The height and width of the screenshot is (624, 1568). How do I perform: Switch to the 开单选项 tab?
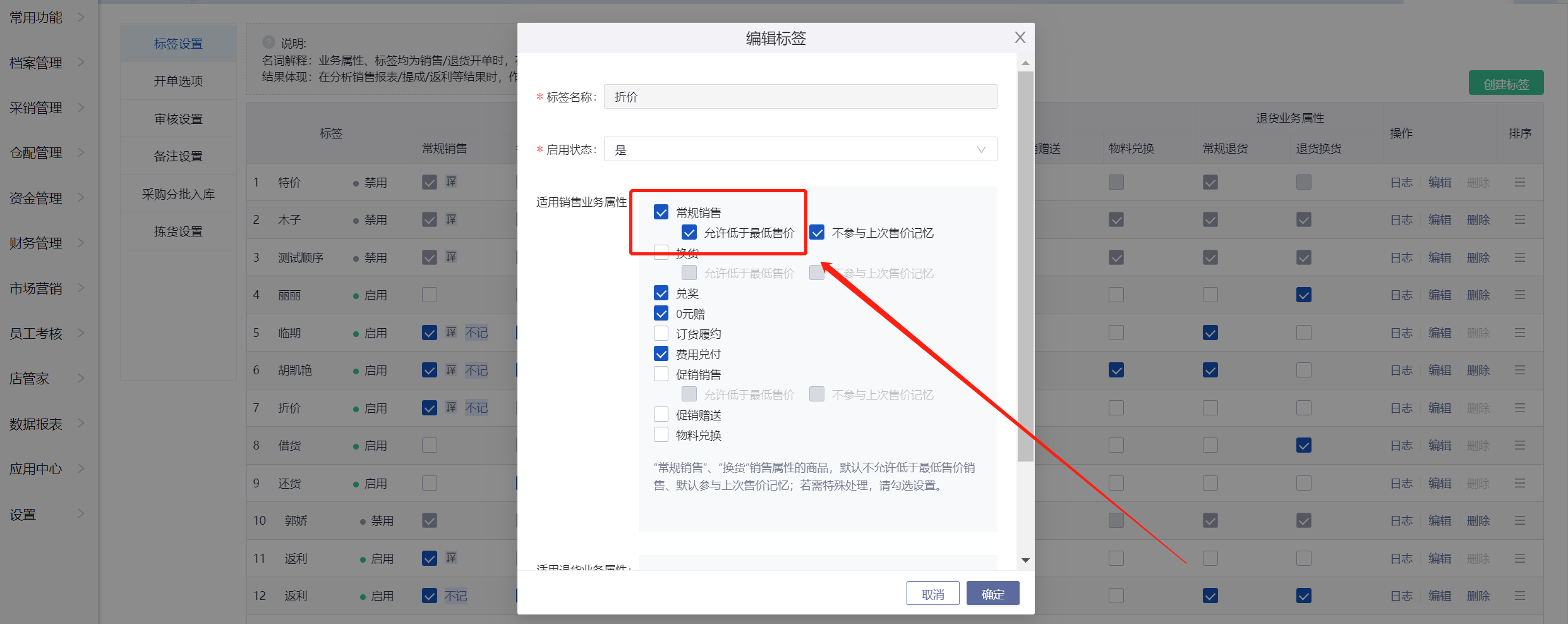click(x=178, y=81)
